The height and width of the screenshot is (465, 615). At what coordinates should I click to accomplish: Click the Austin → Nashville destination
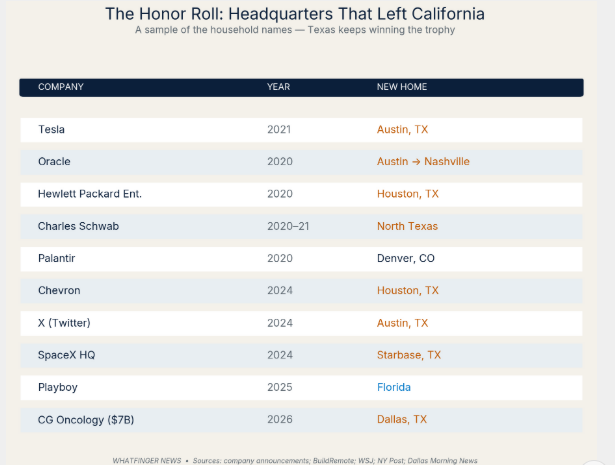click(423, 162)
